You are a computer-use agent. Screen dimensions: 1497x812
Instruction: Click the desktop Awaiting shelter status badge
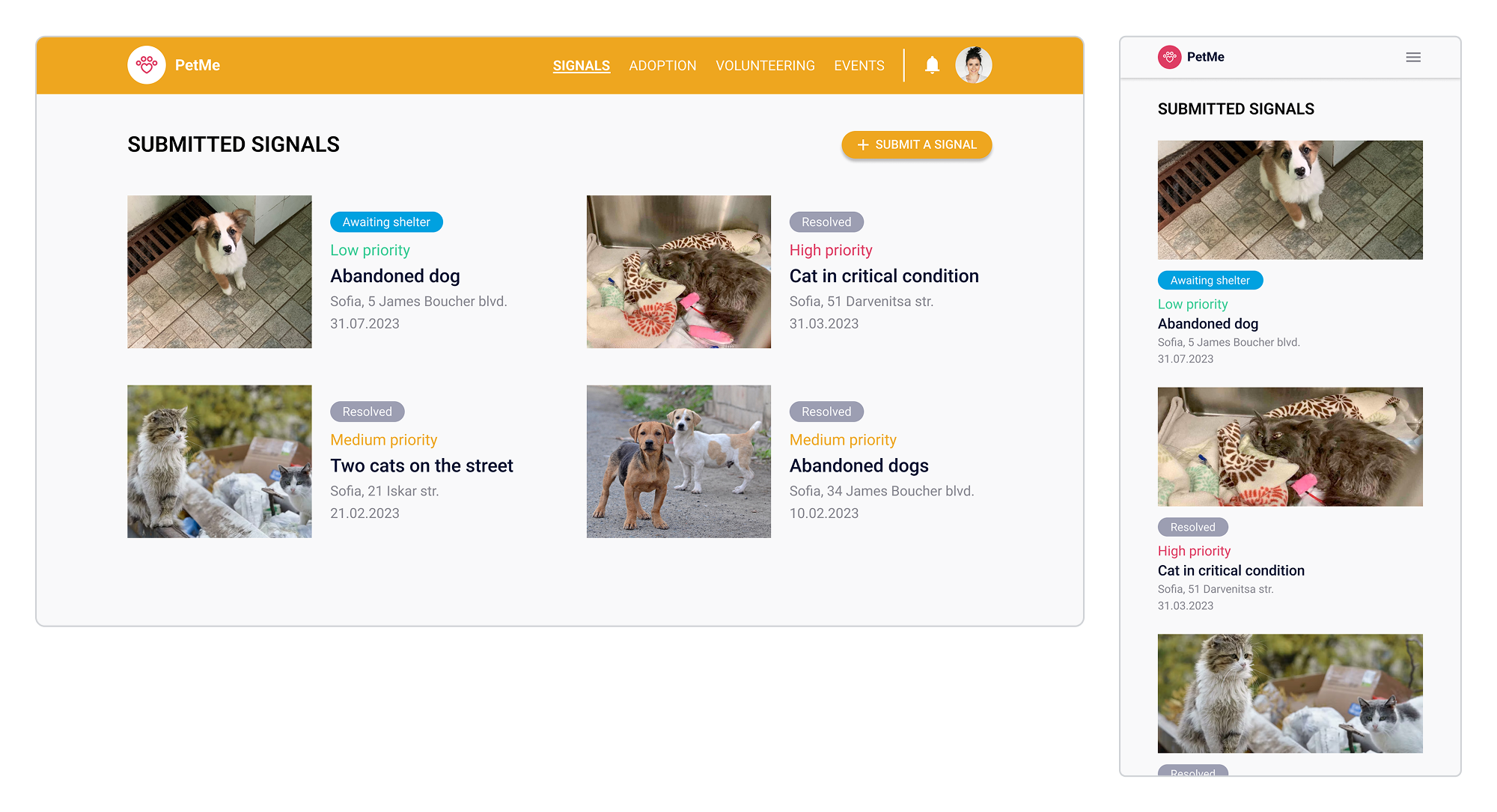click(386, 222)
